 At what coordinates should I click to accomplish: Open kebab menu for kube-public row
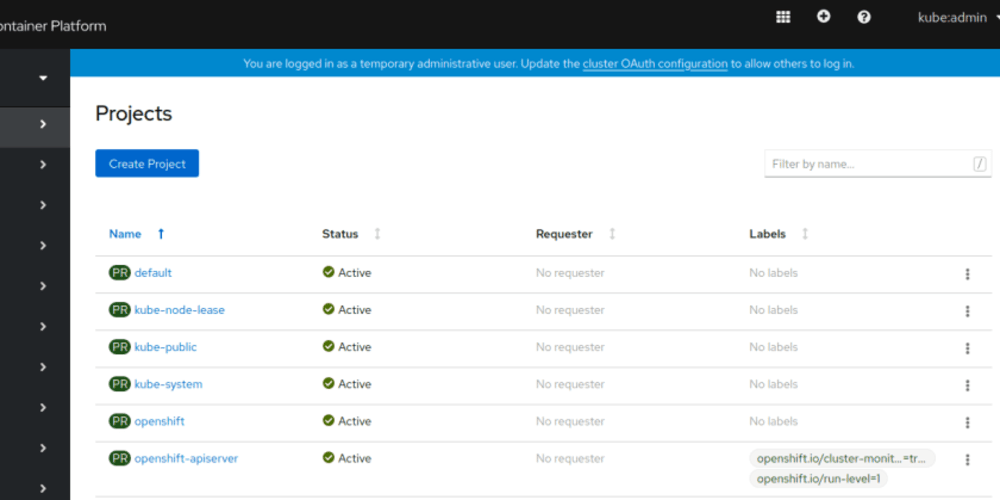coord(967,348)
